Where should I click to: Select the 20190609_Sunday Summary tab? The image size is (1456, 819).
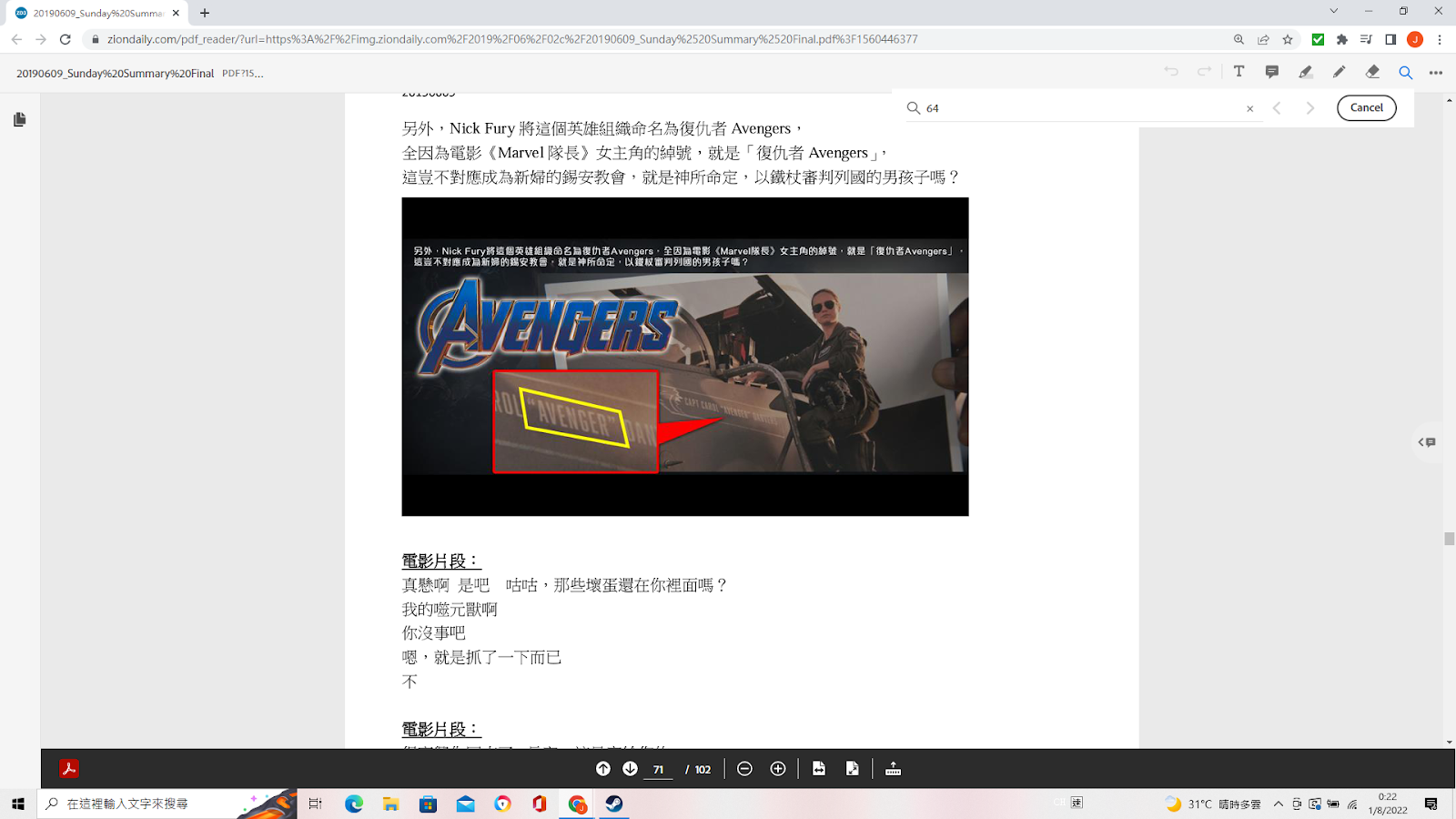point(98,13)
